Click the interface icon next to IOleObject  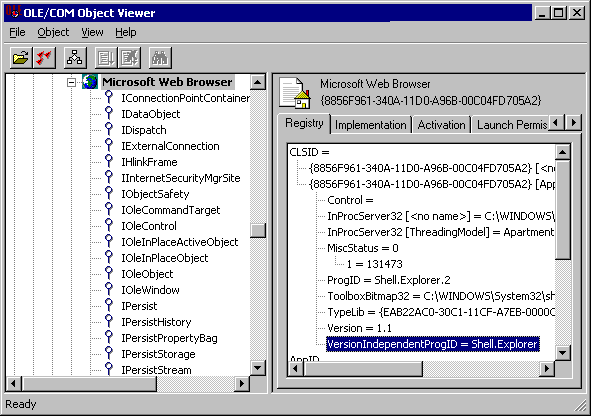(109, 273)
